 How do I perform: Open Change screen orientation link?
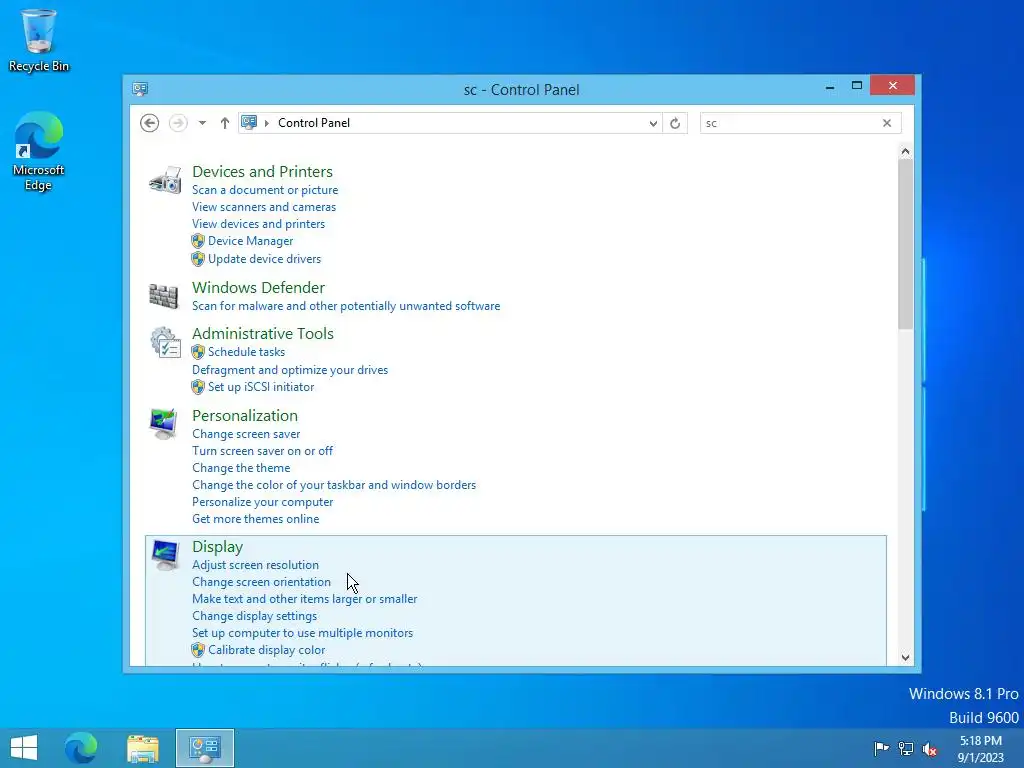(x=261, y=582)
